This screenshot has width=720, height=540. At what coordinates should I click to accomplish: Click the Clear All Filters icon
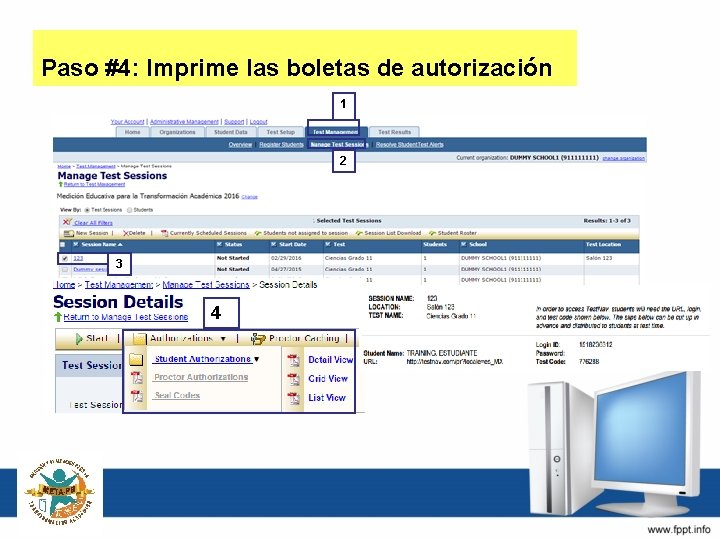pos(68,222)
